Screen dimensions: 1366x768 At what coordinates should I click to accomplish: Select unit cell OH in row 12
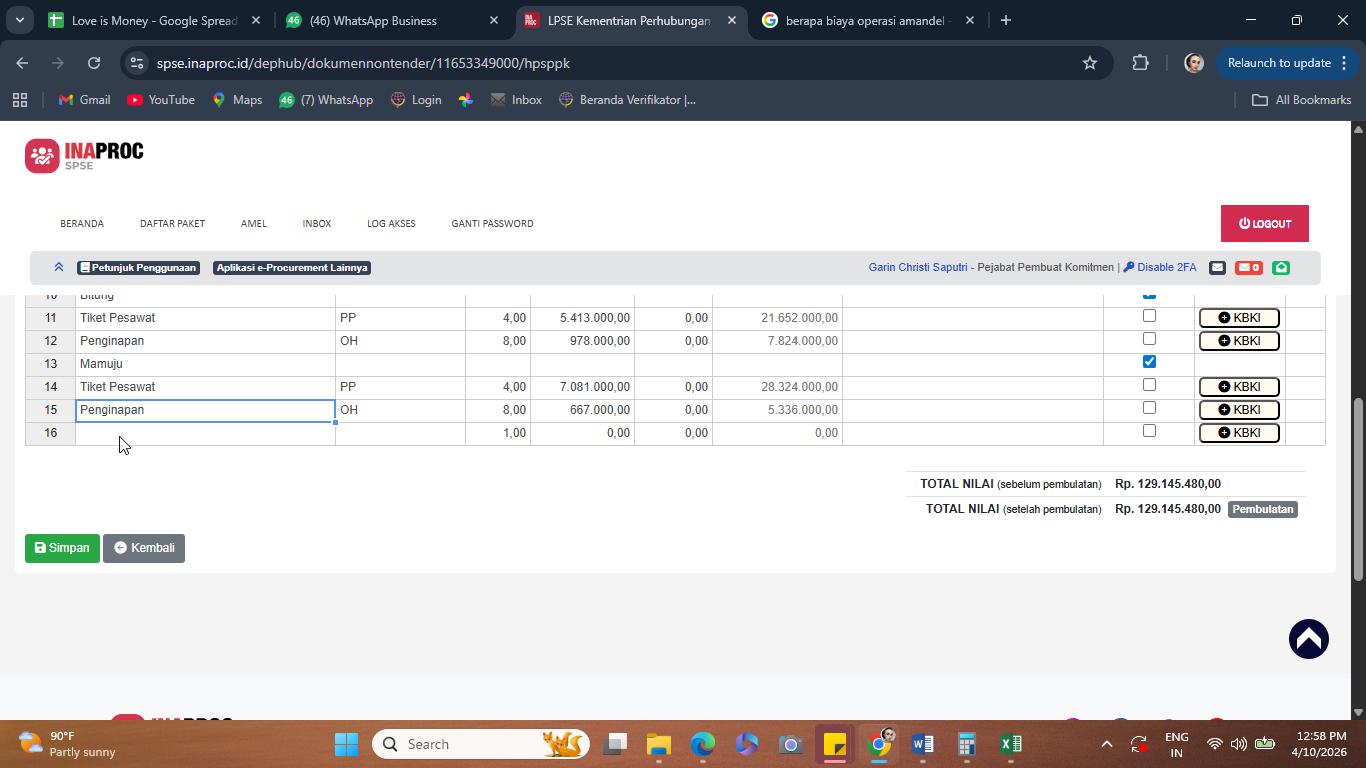400,341
